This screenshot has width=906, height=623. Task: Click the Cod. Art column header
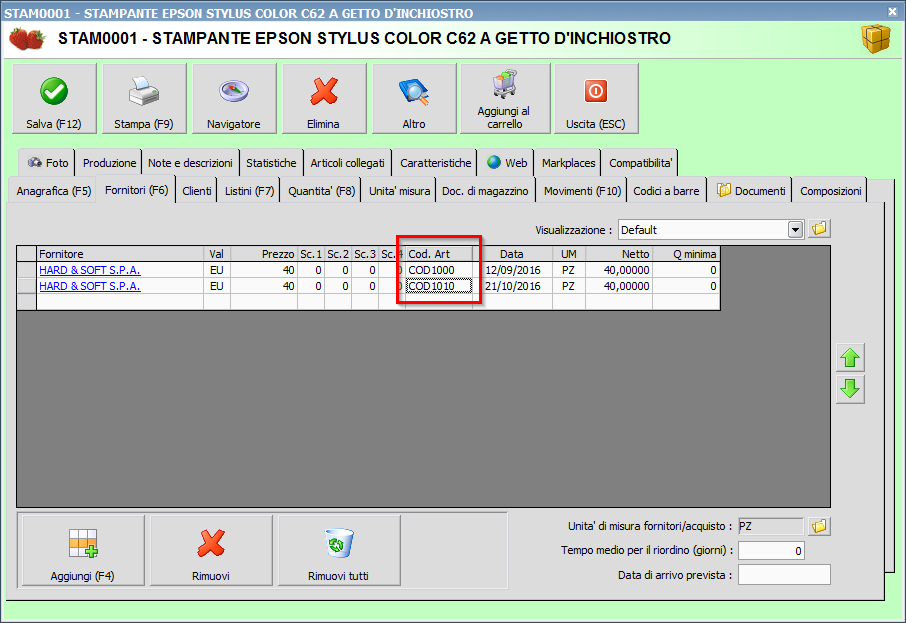(x=439, y=254)
